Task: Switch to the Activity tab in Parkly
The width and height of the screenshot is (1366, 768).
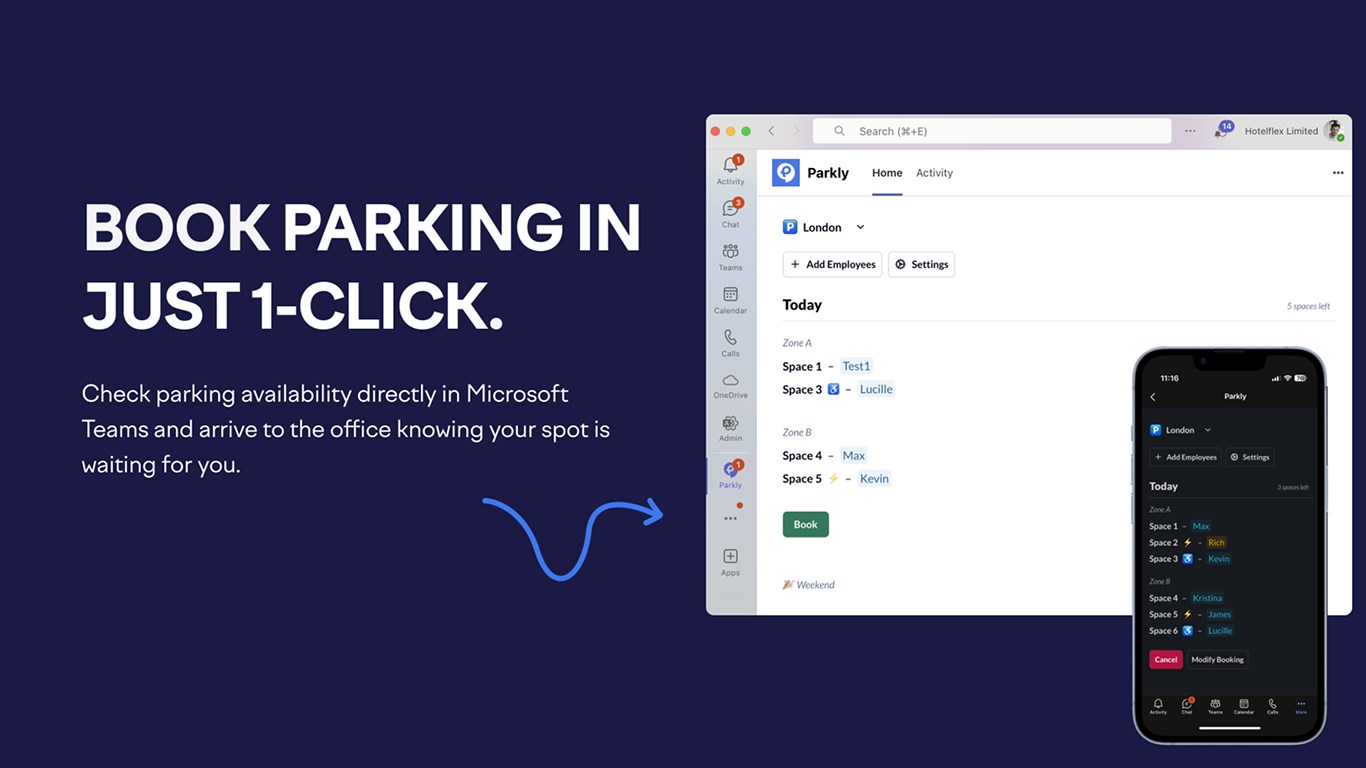Action: (x=934, y=173)
